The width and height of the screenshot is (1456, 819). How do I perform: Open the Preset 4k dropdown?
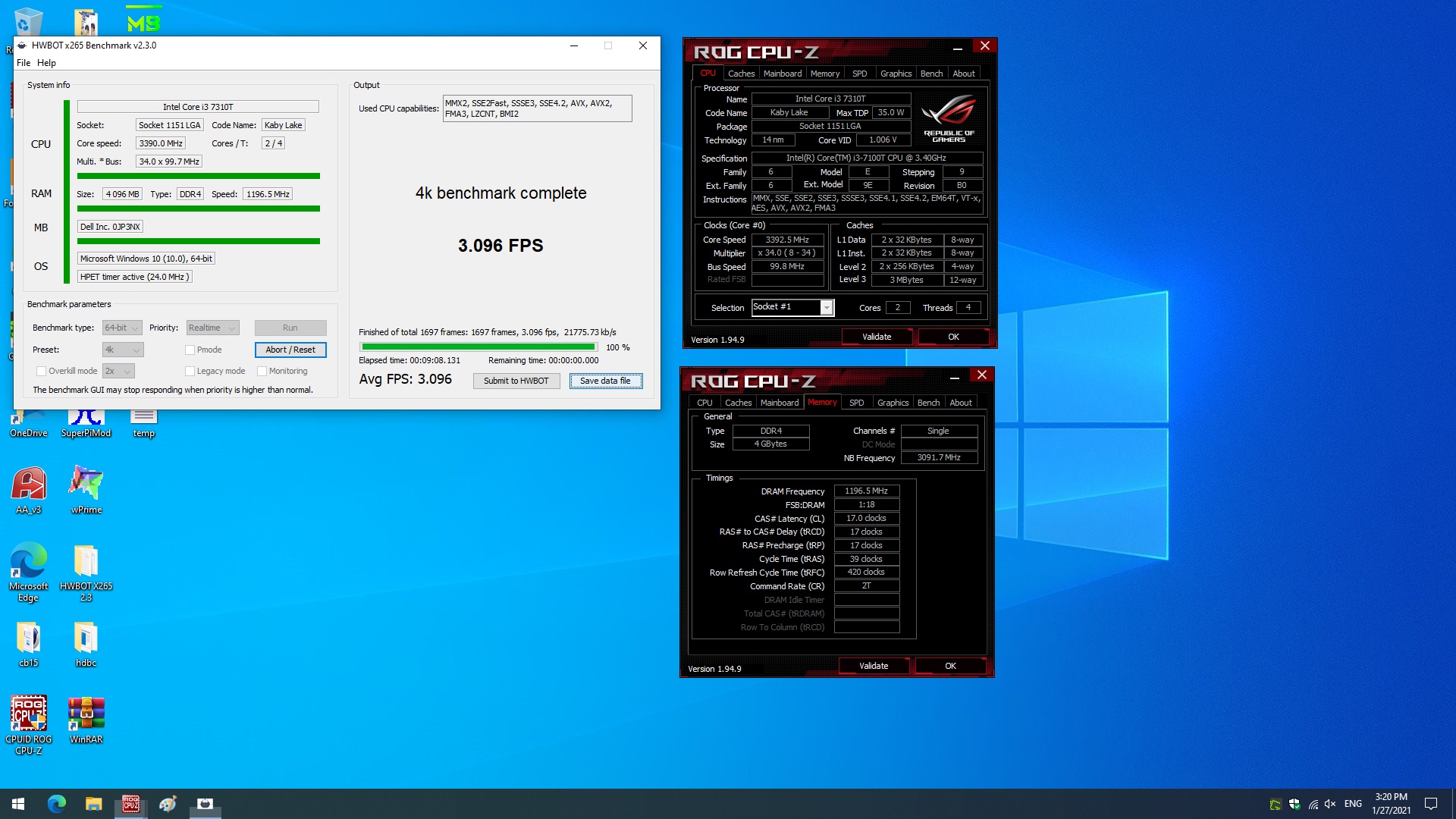[123, 350]
